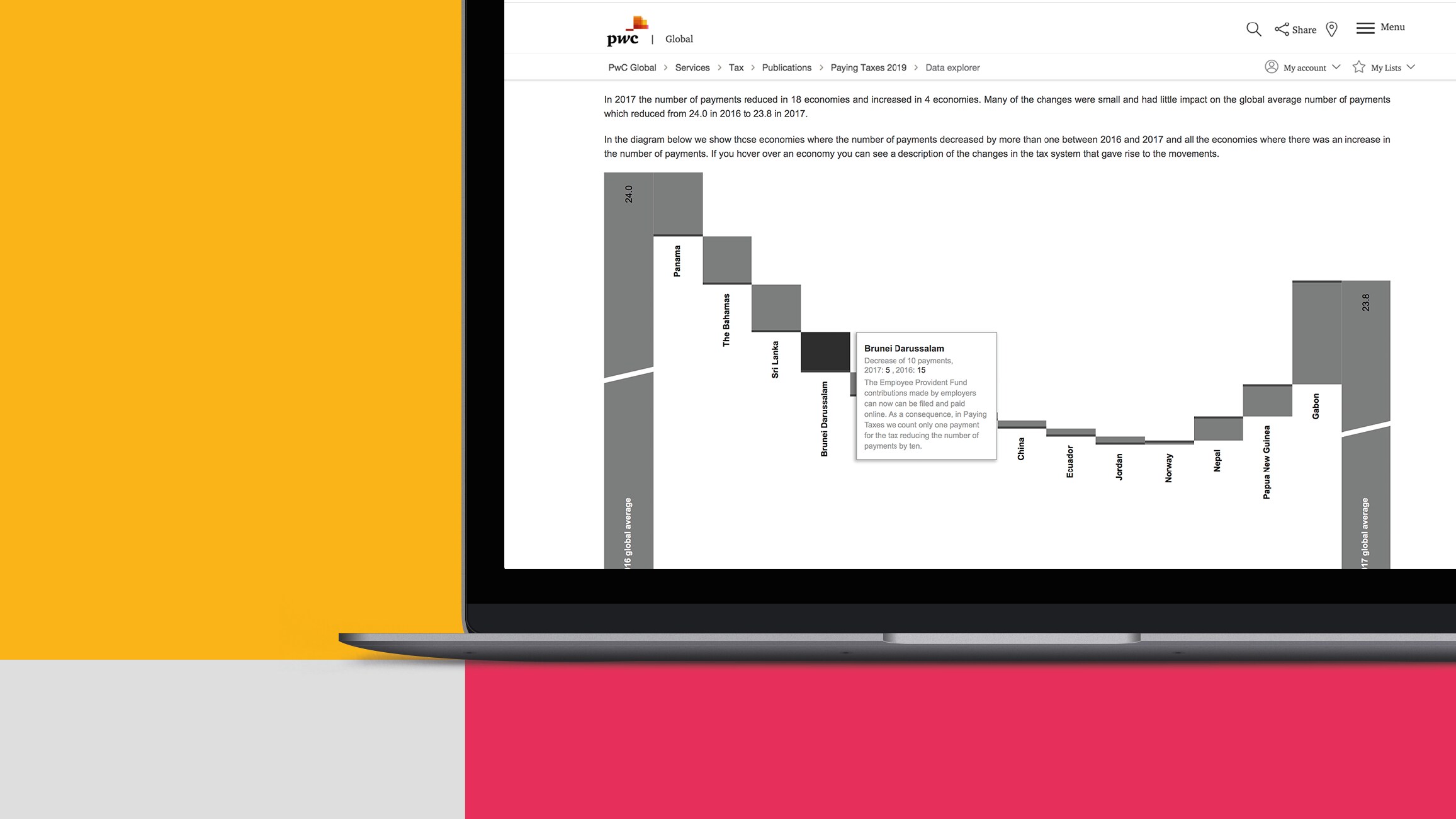Screen dimensions: 1456x819
Task: Select the Publications breadcrumb item
Action: point(787,67)
